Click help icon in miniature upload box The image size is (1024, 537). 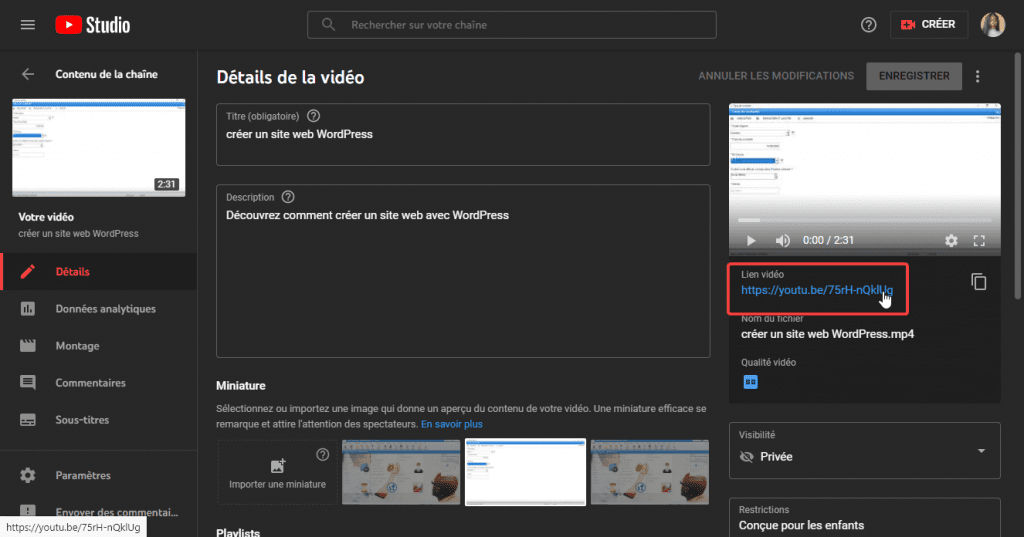coord(323,455)
